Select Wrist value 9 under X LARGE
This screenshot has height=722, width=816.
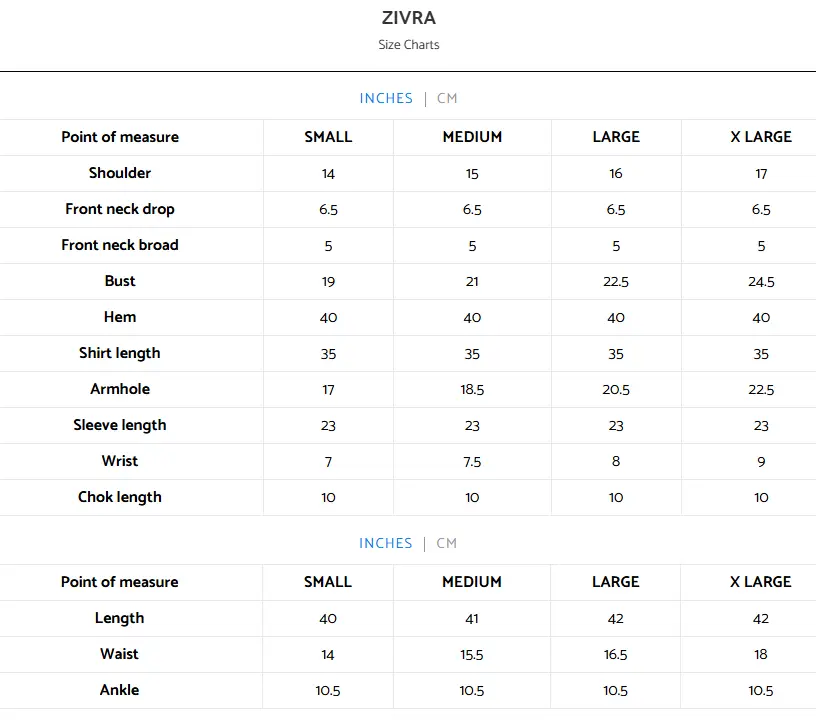[761, 461]
